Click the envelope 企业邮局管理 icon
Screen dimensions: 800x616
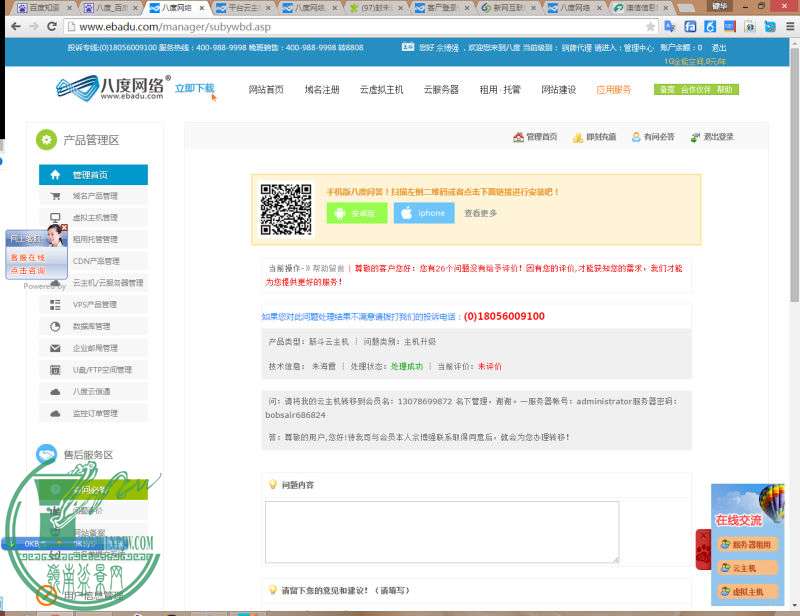[55, 348]
